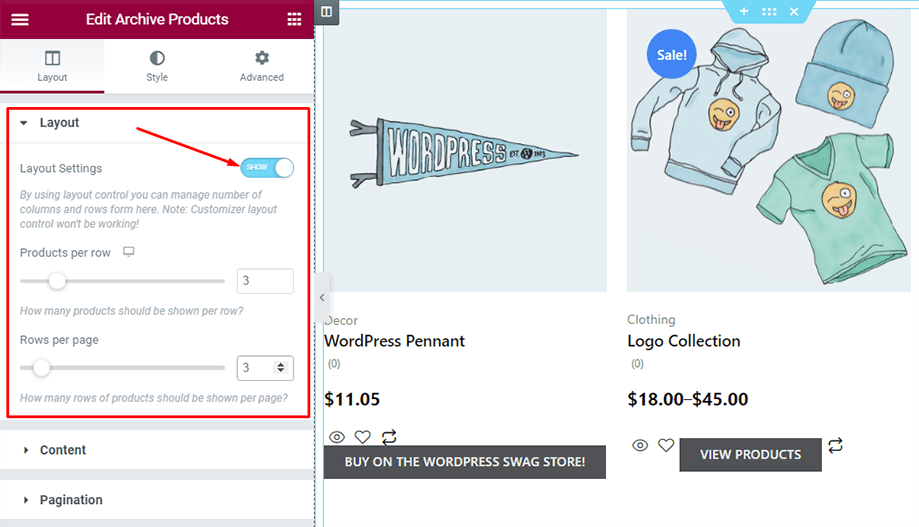Open the Elementor hamburger menu
The image size is (919, 527).
click(x=20, y=19)
